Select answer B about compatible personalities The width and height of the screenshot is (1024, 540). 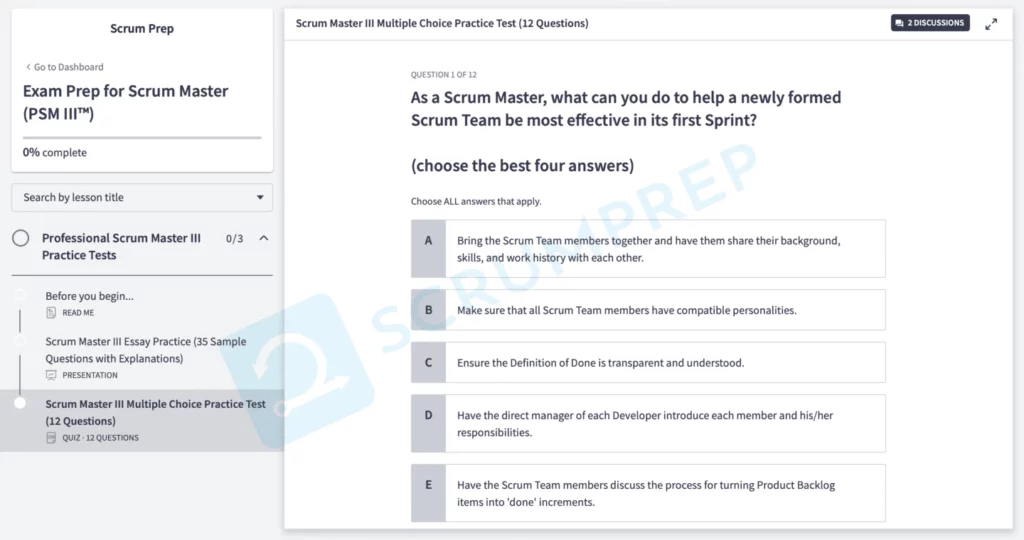[648, 310]
